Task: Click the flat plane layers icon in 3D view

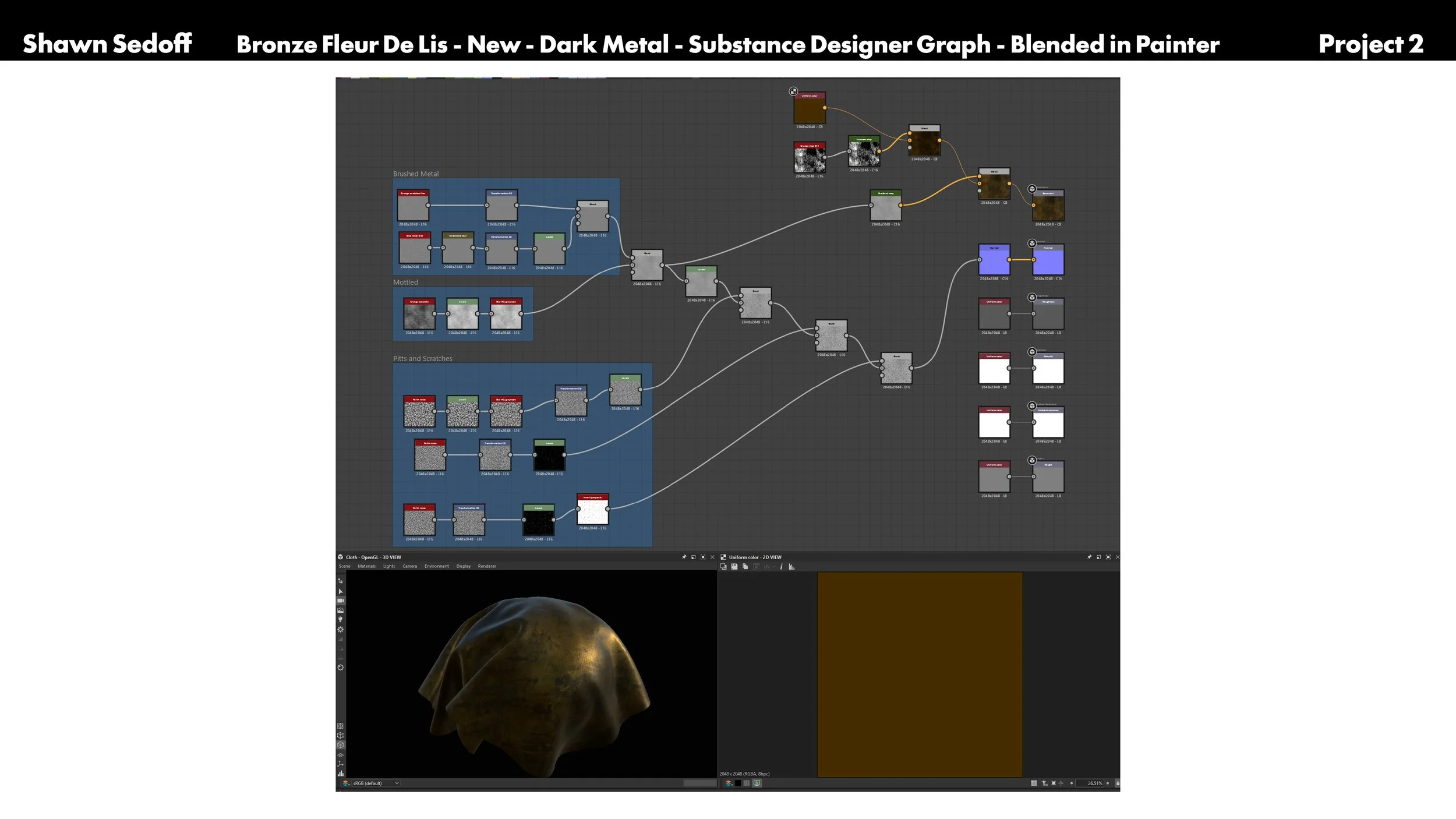Action: (341, 755)
